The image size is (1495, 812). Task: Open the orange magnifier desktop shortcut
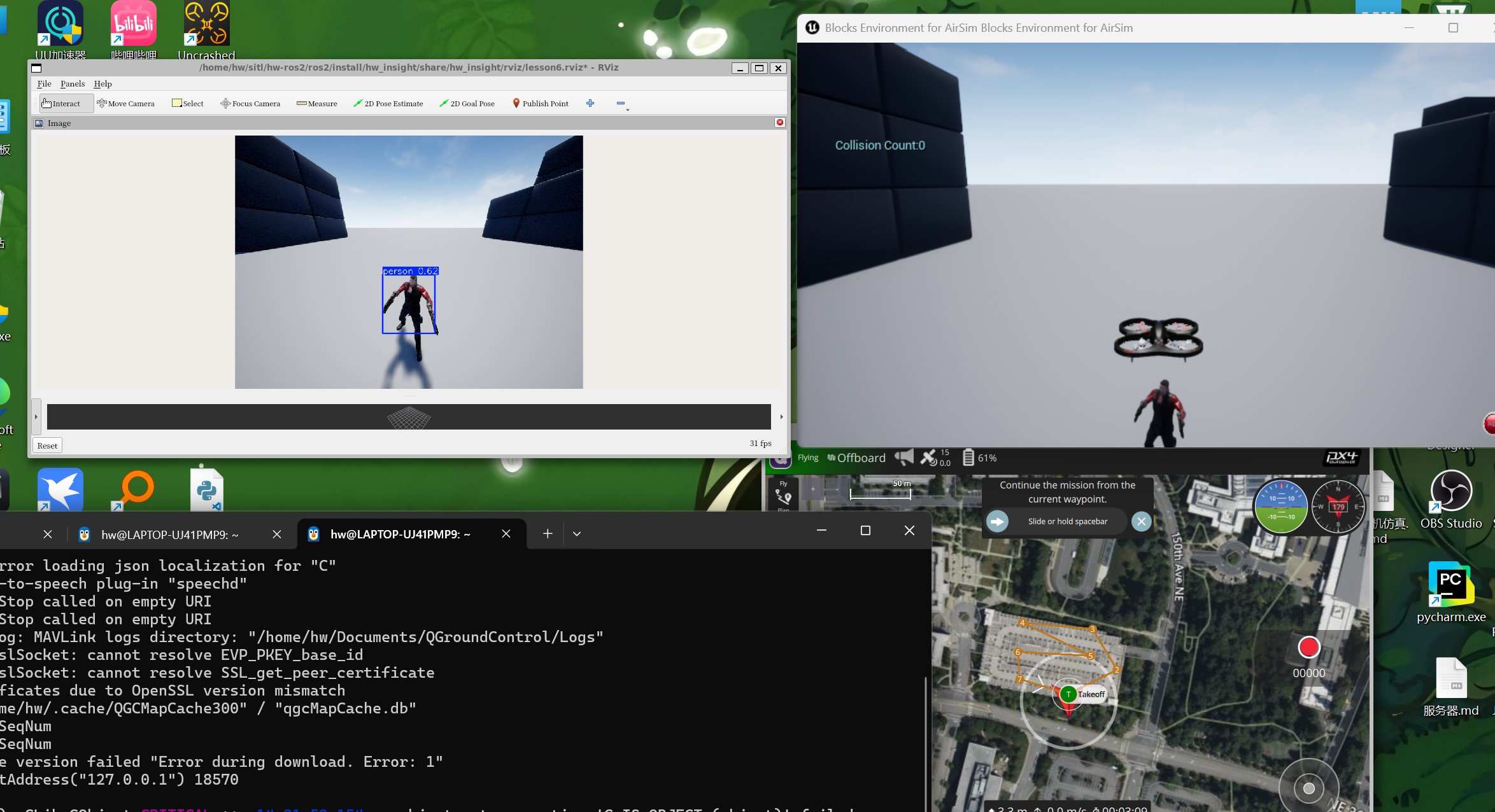(x=134, y=490)
